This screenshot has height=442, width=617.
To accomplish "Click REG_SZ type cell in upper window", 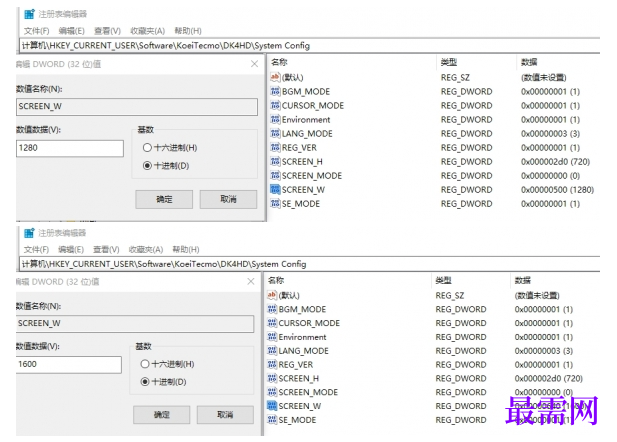I will pyautogui.click(x=455, y=78).
